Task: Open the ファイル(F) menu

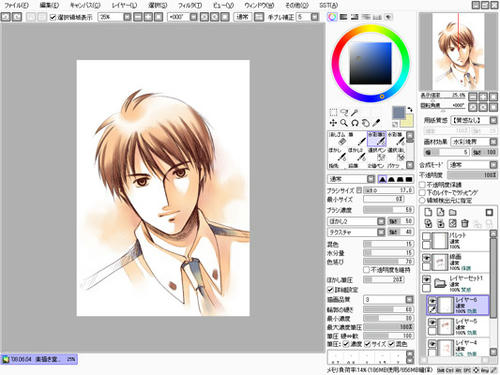Action: pyautogui.click(x=17, y=5)
